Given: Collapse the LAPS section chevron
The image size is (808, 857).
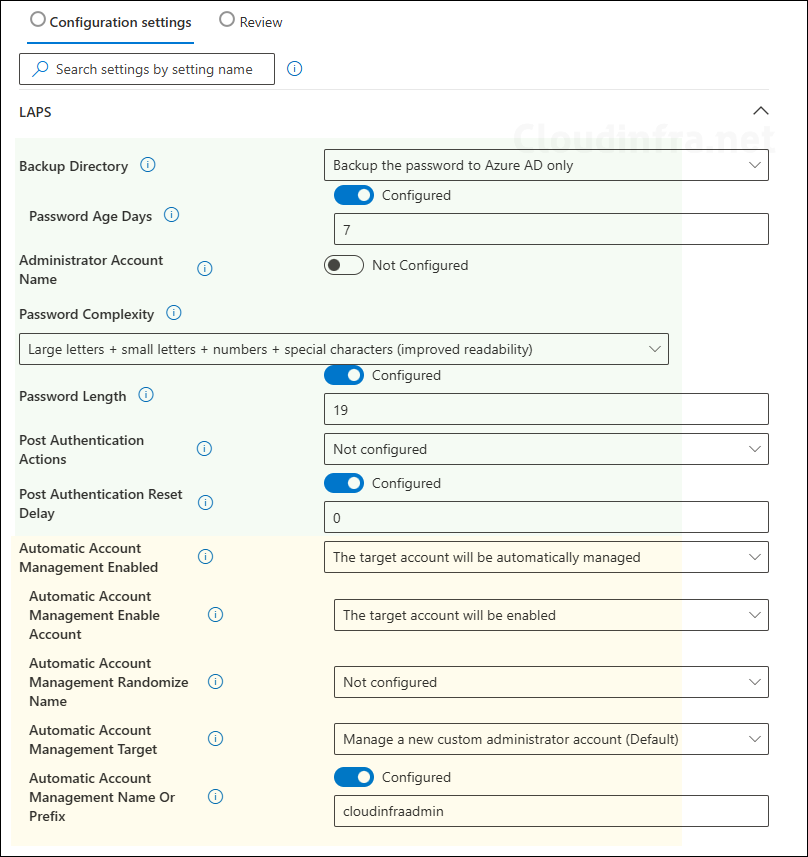Looking at the screenshot, I should (x=760, y=111).
